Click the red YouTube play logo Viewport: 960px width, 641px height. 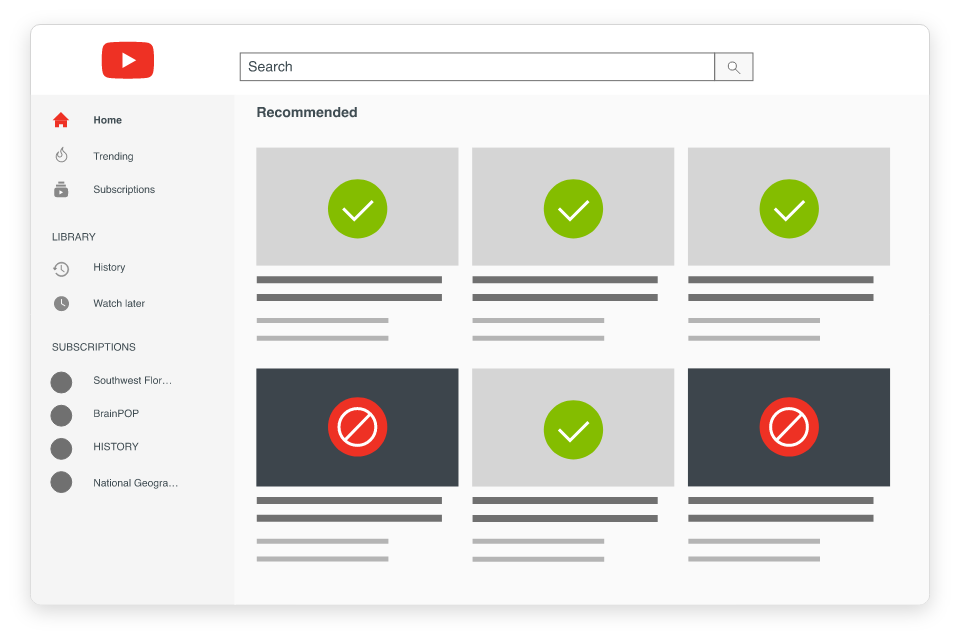pos(127,60)
